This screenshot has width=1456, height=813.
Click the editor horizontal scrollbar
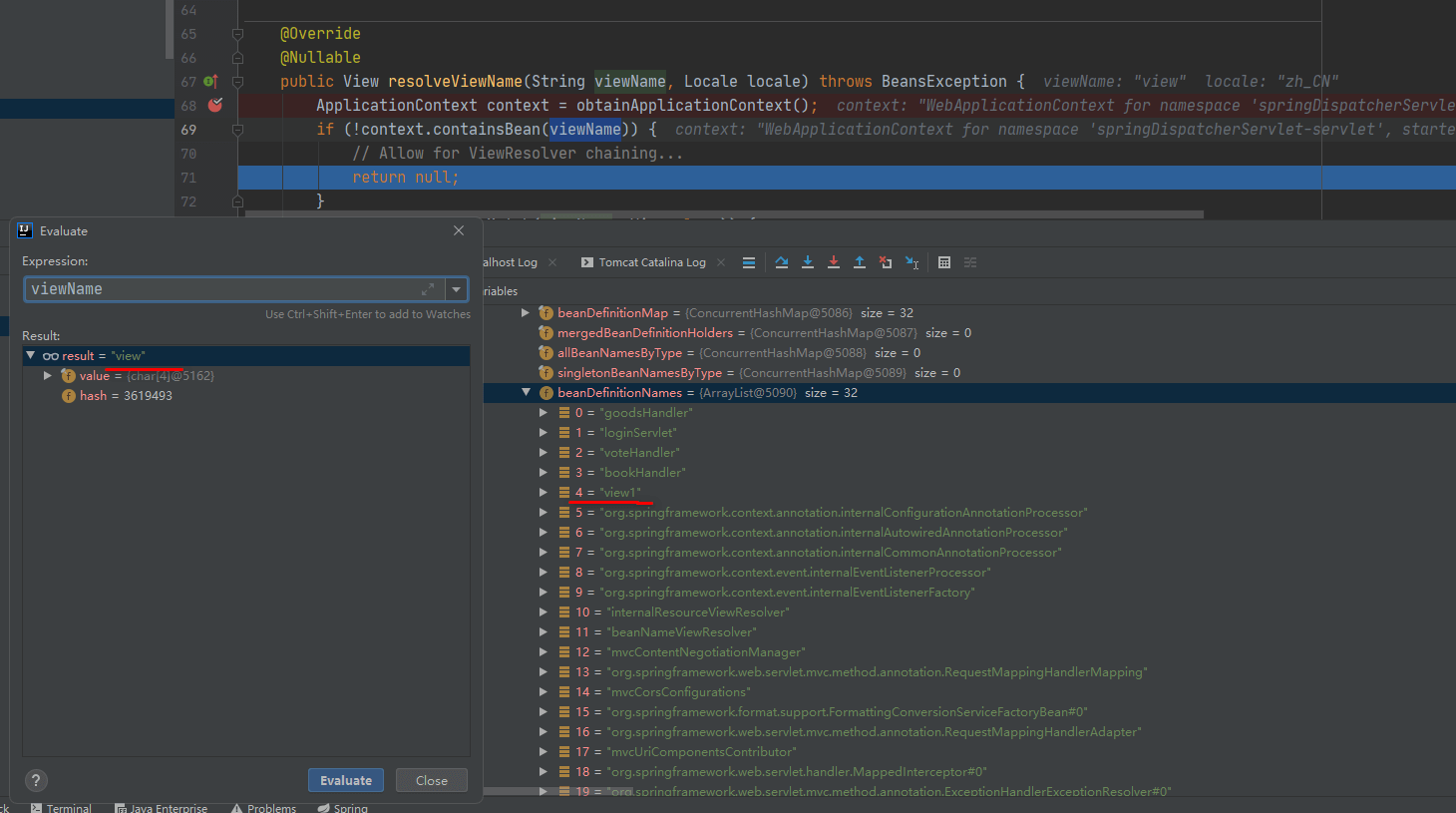[724, 214]
